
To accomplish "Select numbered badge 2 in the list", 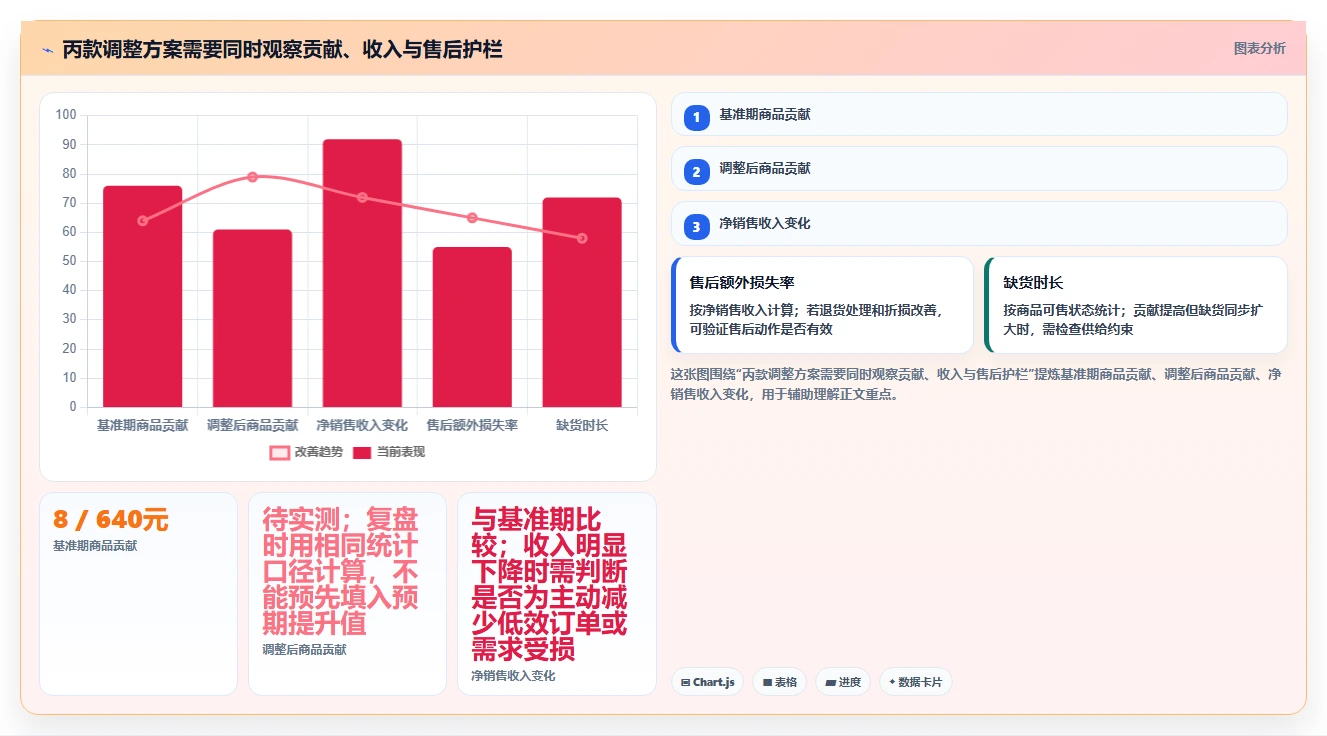I will pyautogui.click(x=697, y=171).
